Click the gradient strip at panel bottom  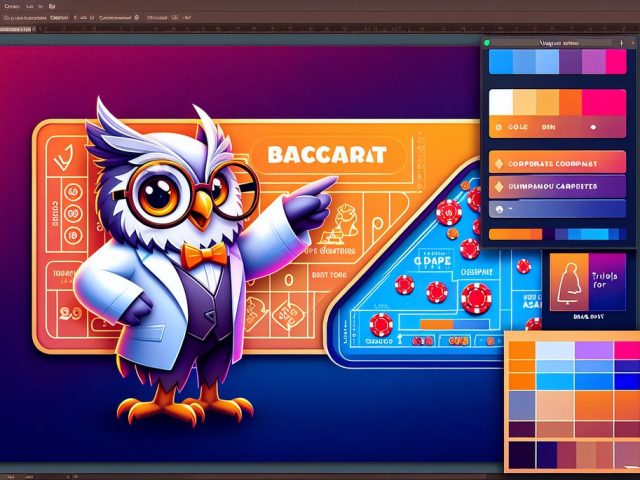(558, 234)
